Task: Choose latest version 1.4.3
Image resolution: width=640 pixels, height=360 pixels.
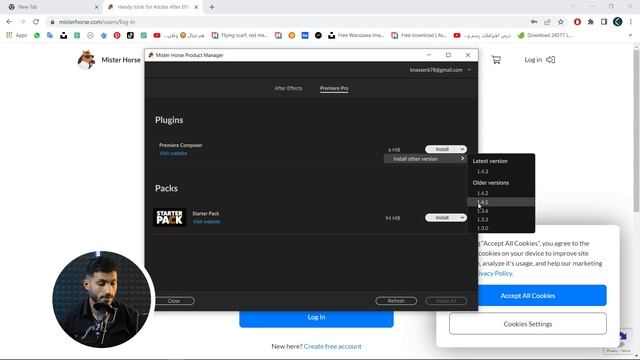Action: [x=482, y=172]
